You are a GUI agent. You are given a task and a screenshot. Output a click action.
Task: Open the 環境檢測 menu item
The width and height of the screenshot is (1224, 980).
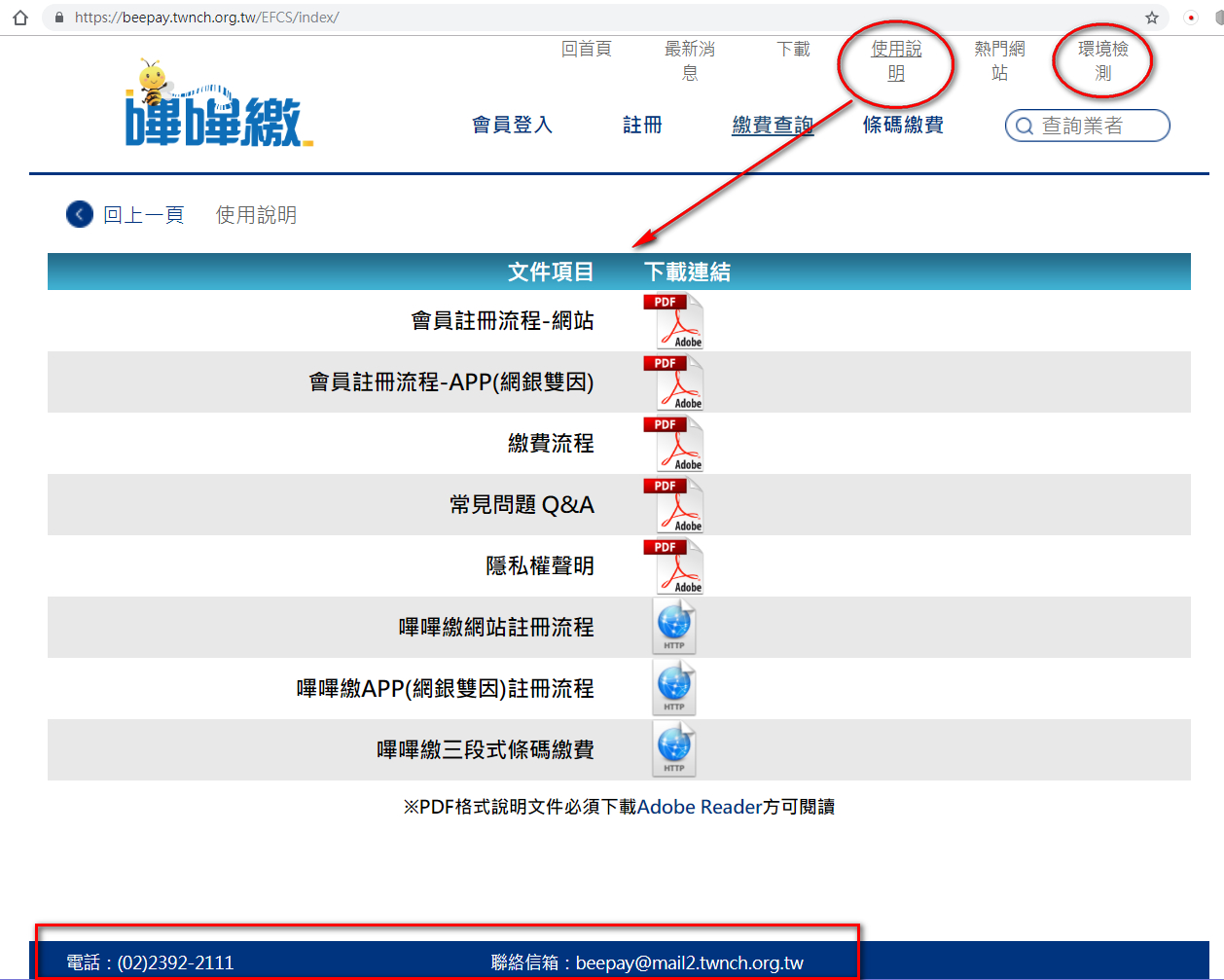[x=1102, y=60]
